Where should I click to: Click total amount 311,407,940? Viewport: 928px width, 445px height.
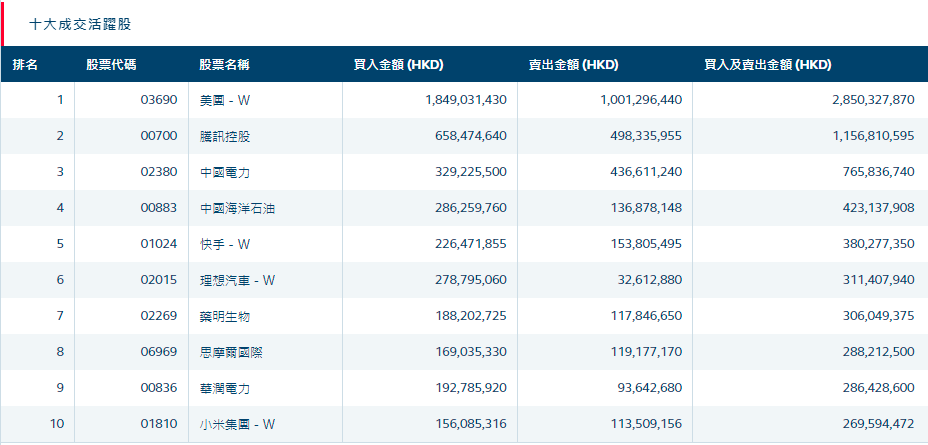879,280
